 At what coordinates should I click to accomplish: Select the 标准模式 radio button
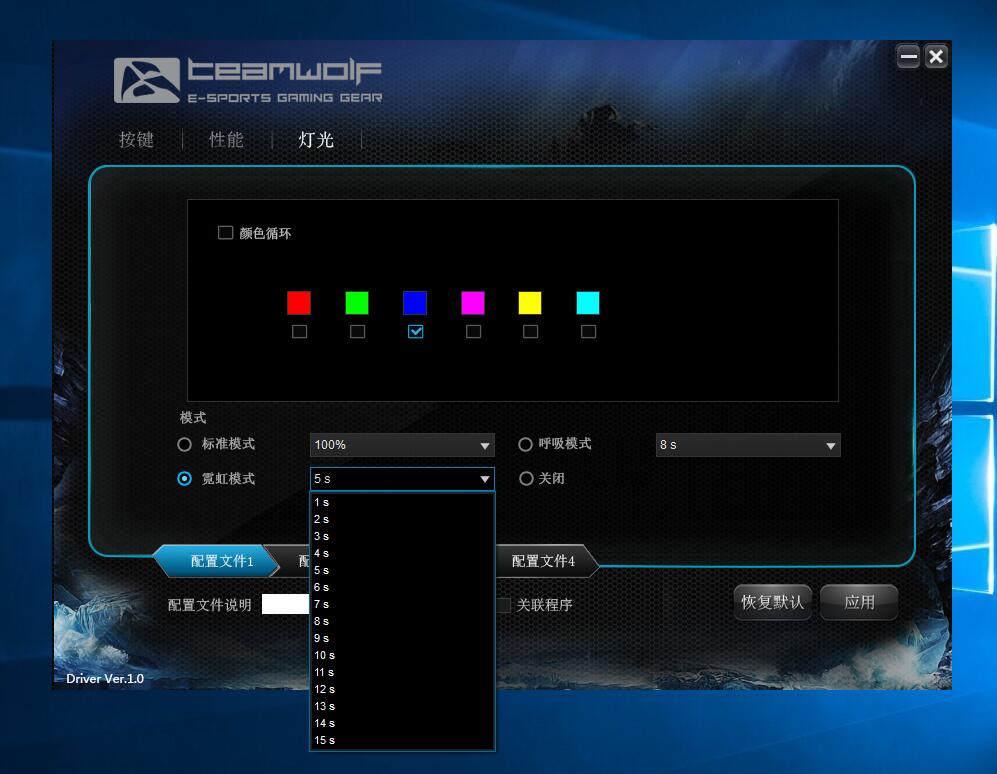click(x=184, y=445)
